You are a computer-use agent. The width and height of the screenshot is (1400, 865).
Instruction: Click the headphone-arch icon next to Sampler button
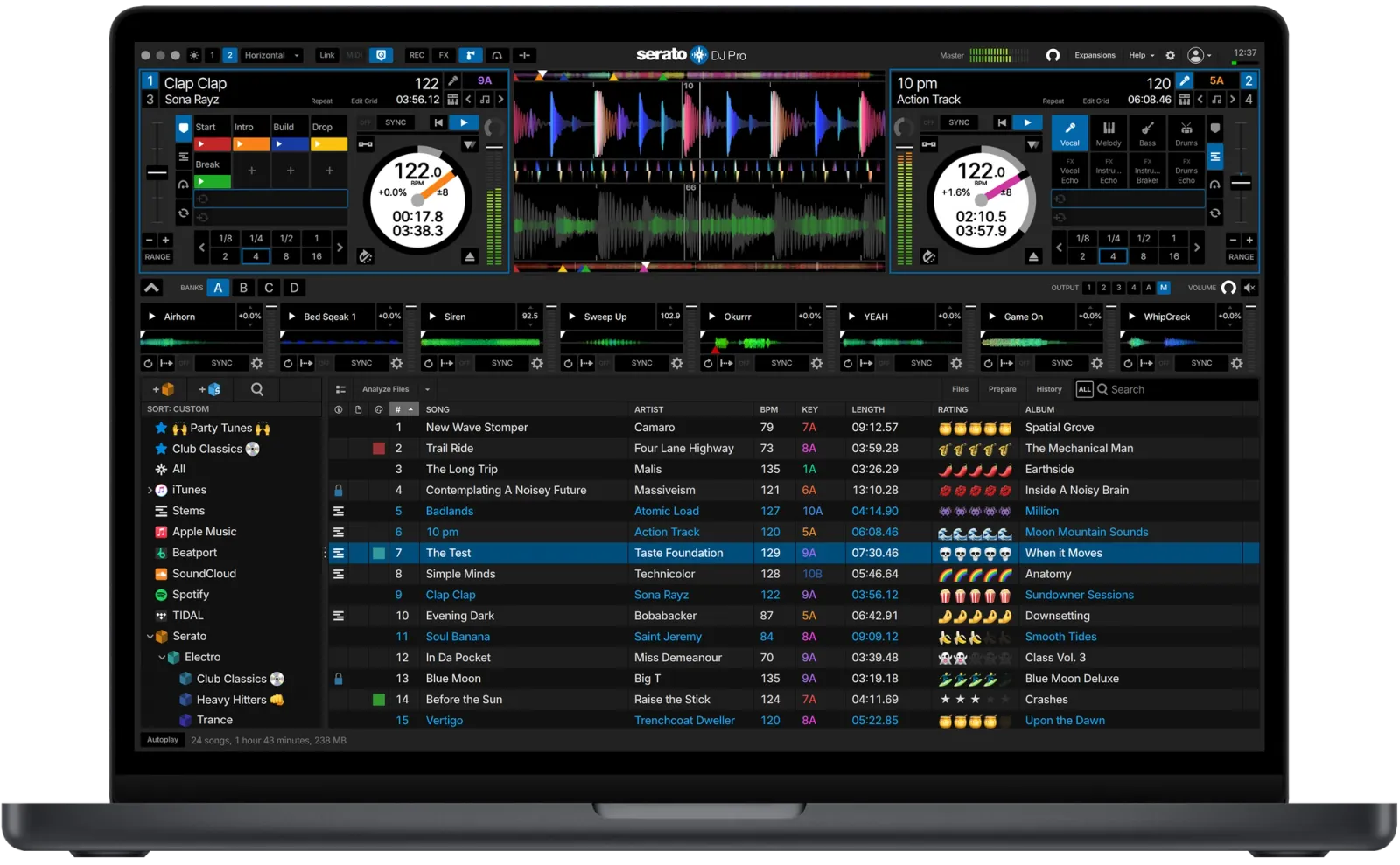click(x=497, y=55)
